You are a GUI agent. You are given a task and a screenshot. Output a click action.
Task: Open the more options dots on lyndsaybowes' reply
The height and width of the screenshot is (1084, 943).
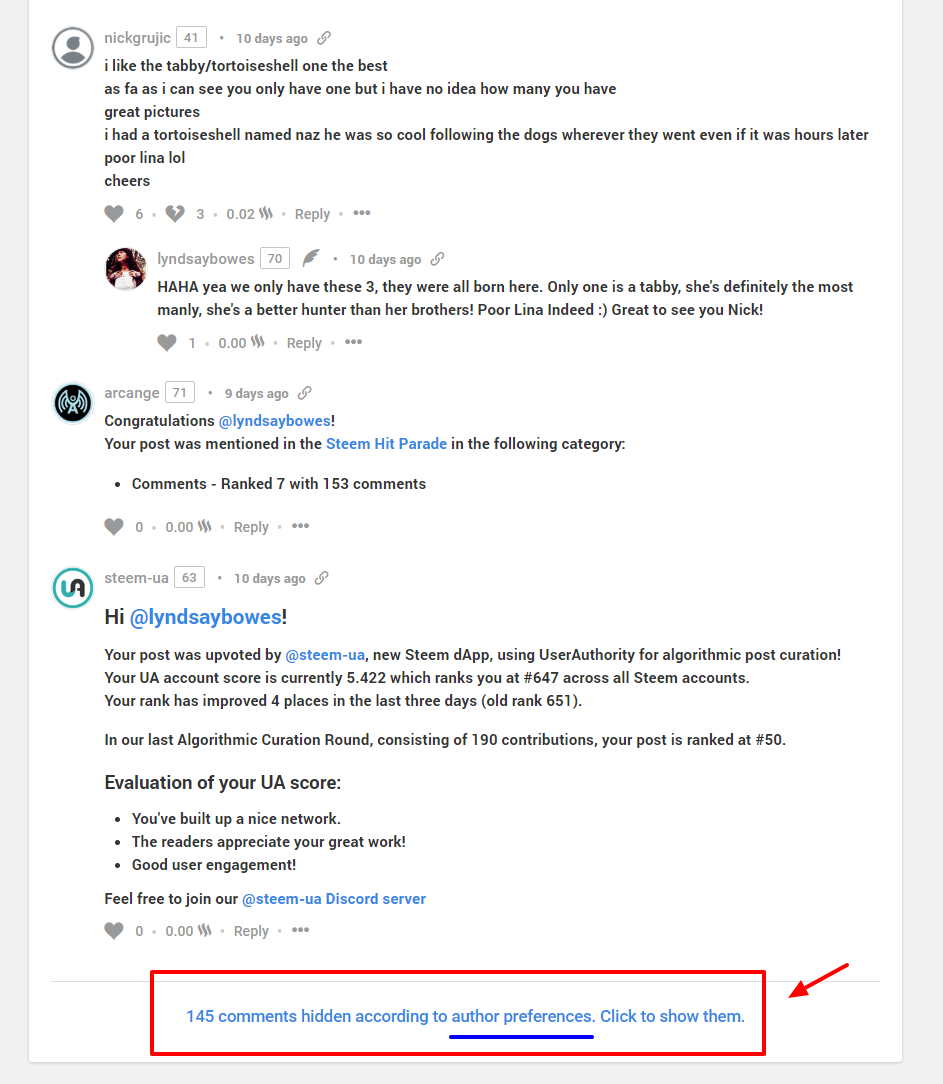(353, 342)
